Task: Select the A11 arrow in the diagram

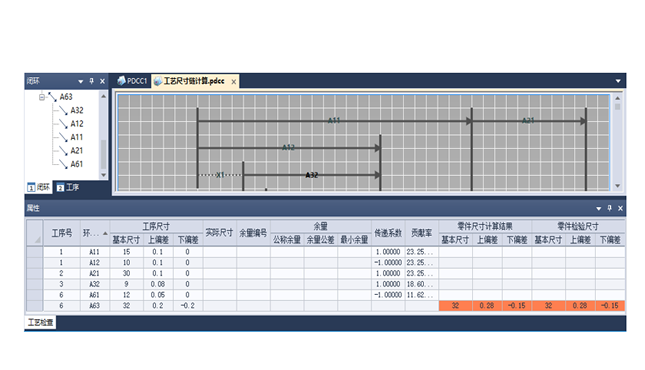Action: point(334,121)
